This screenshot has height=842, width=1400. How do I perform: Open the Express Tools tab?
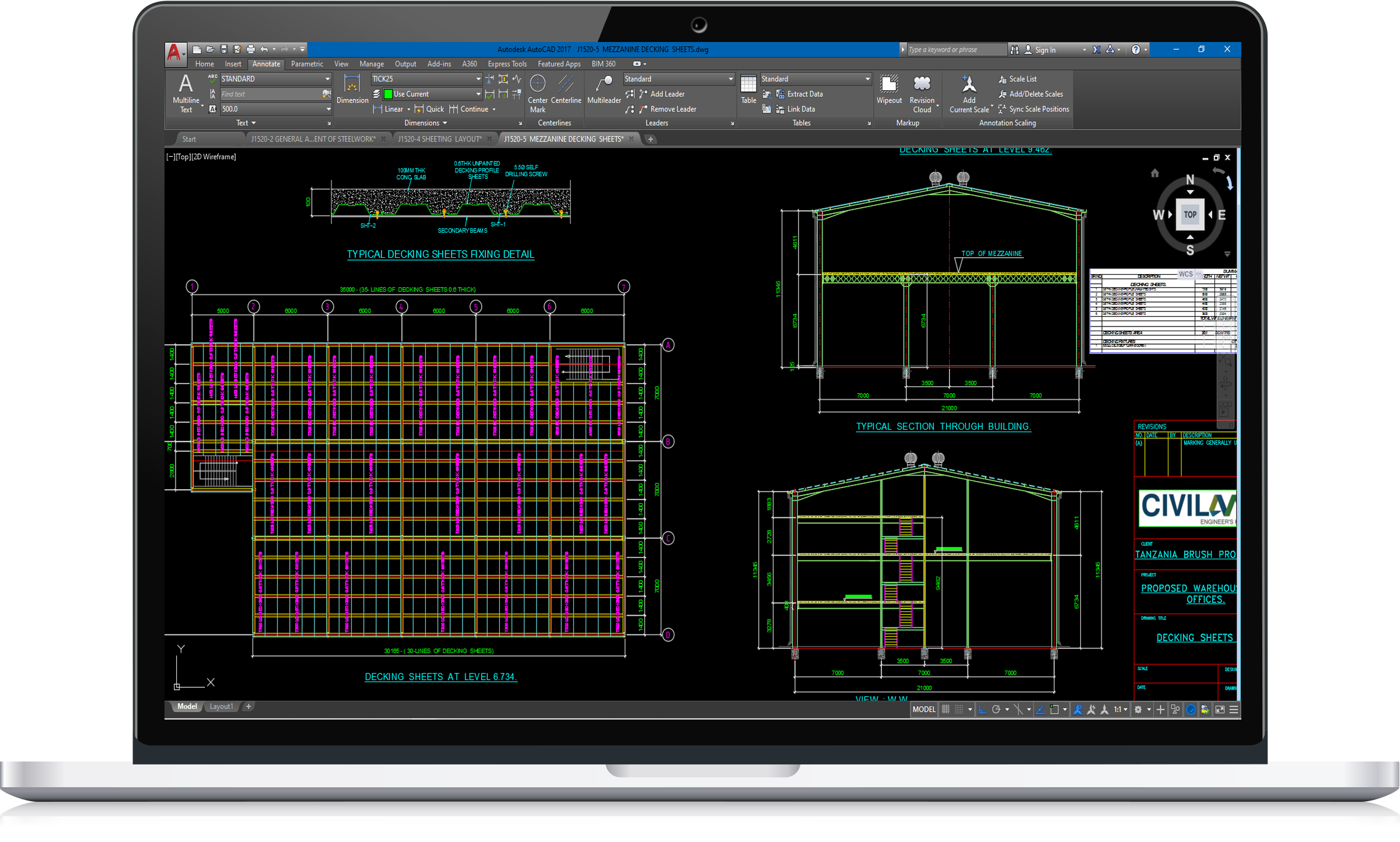pos(507,64)
